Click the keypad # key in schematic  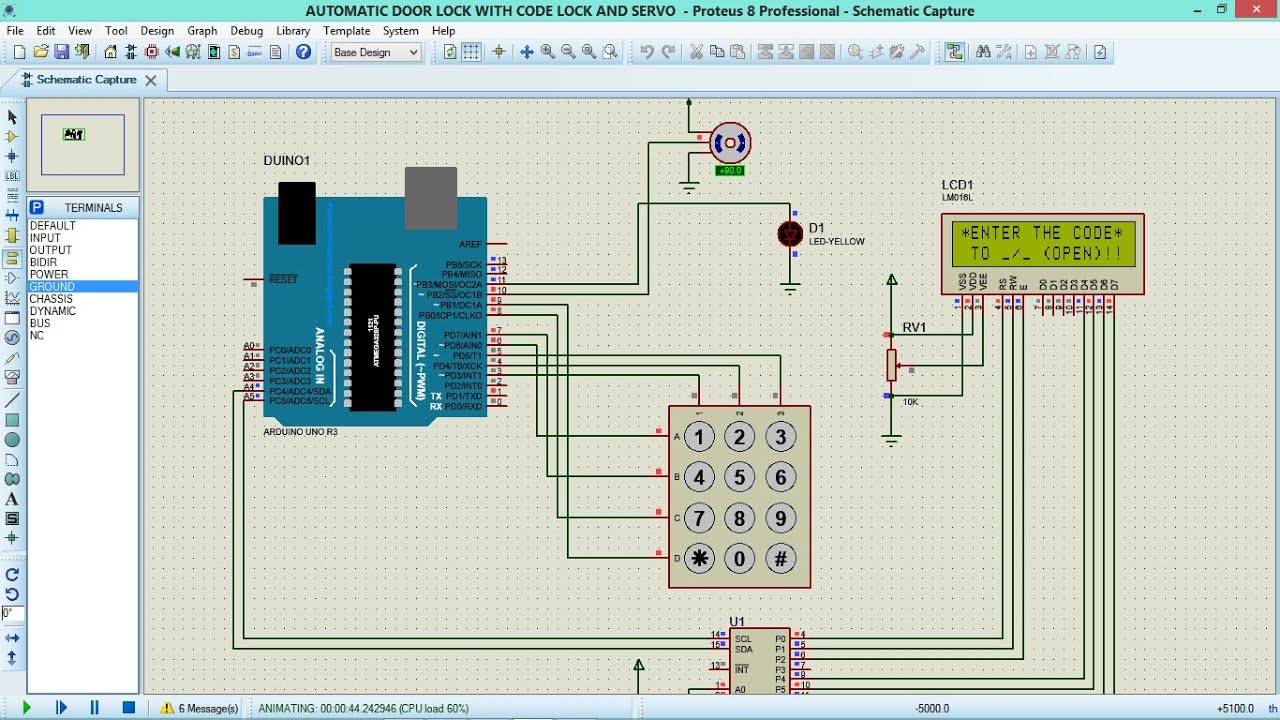coord(781,558)
